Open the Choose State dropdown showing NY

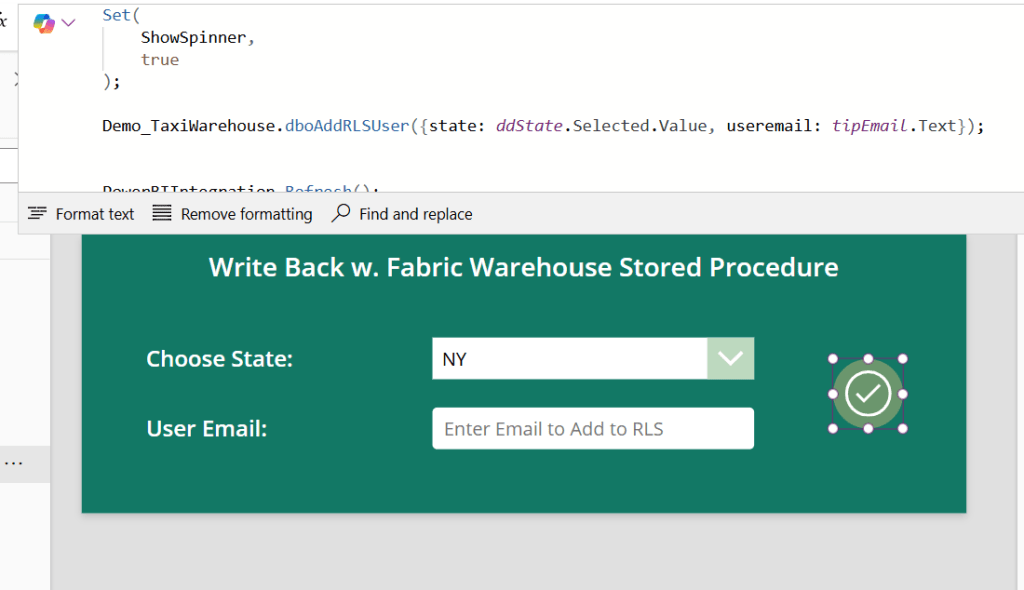pos(570,358)
